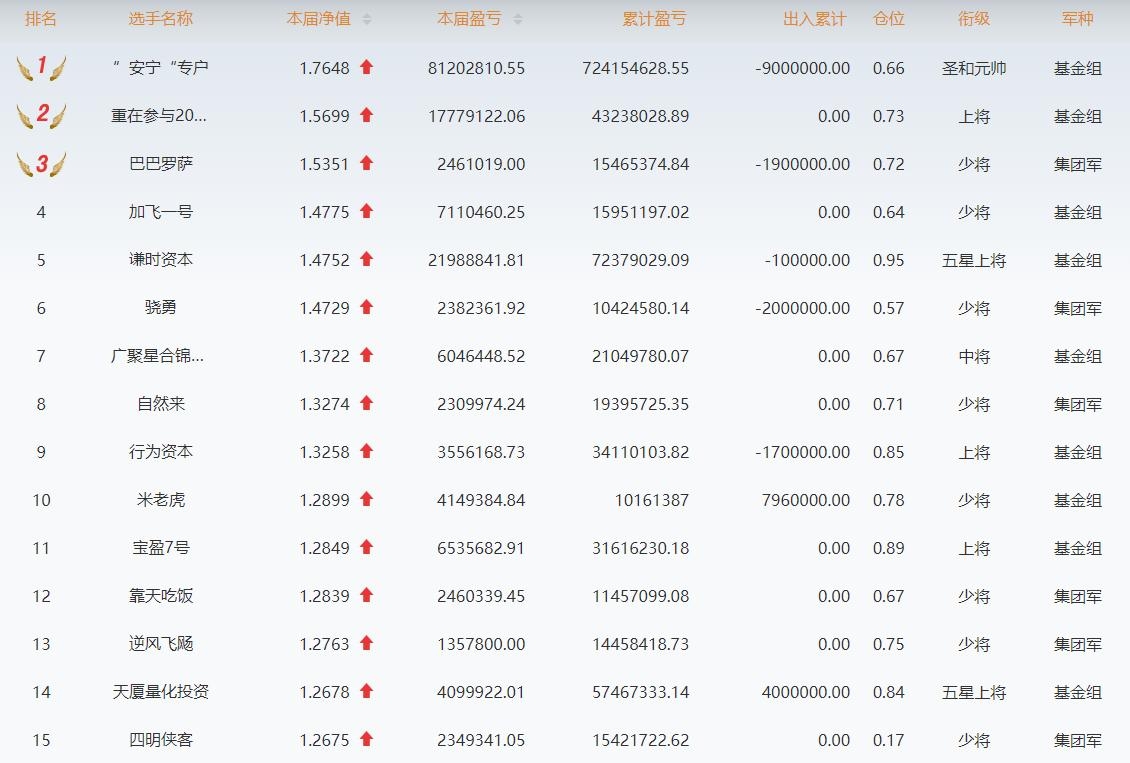The height and width of the screenshot is (763, 1130).
Task: Open trader 巴巴罗萨 details
Action: tap(160, 164)
